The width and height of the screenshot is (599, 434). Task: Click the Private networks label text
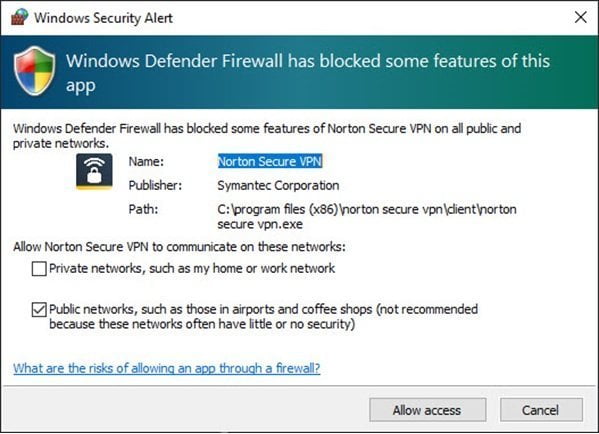(x=192, y=268)
